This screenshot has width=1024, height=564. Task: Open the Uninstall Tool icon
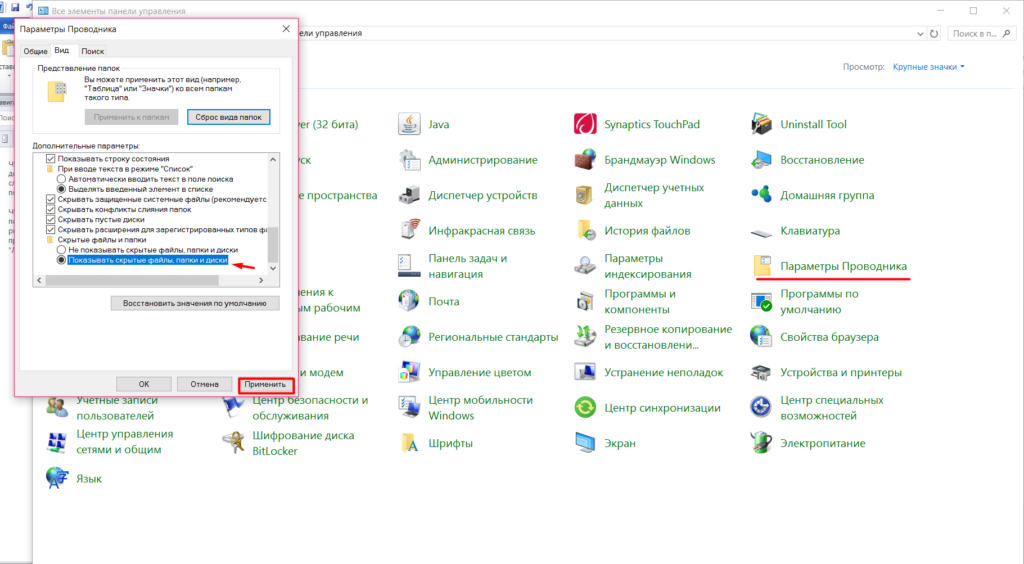click(x=761, y=125)
